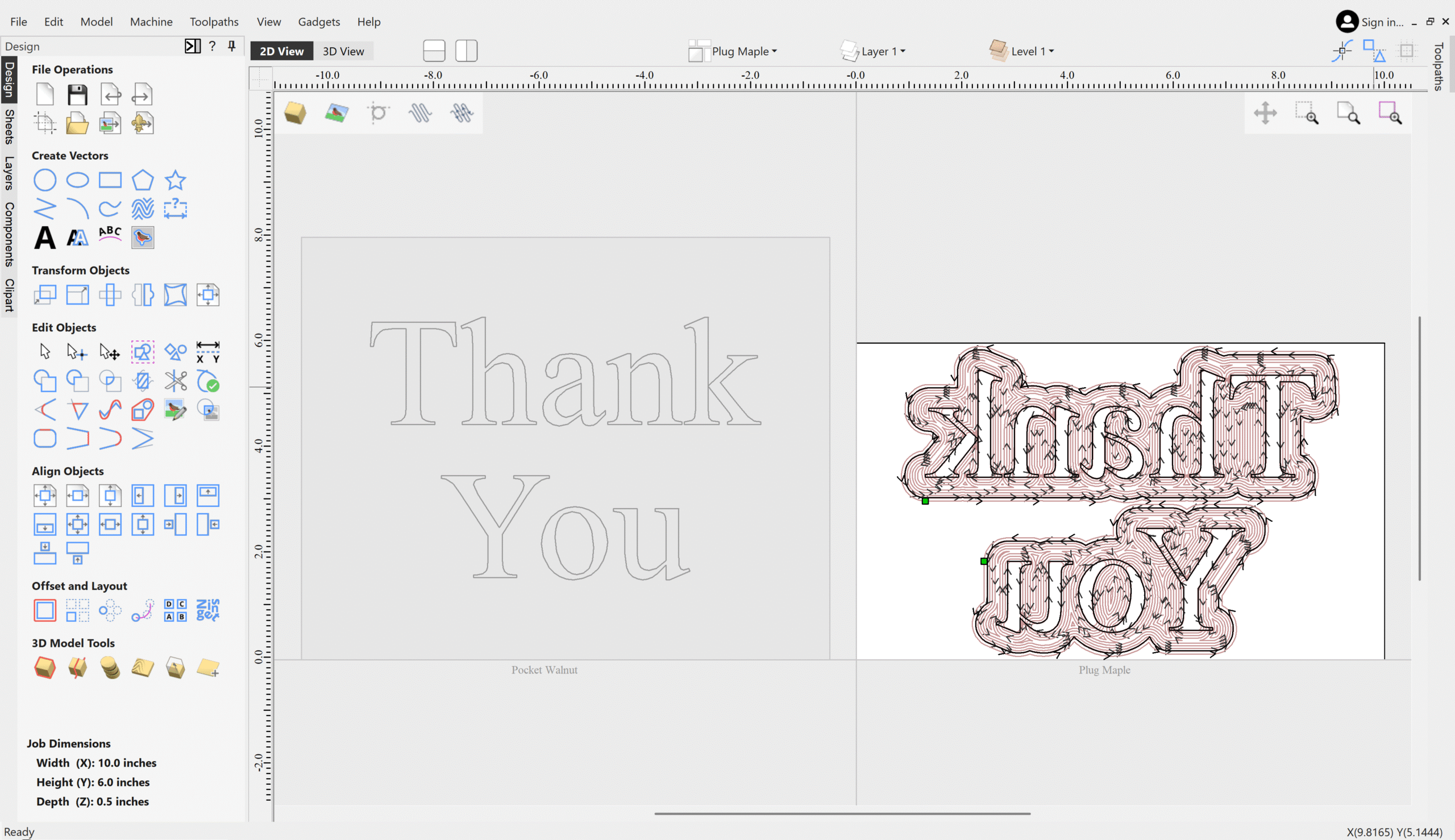Open the Toolpaths menu

click(214, 22)
